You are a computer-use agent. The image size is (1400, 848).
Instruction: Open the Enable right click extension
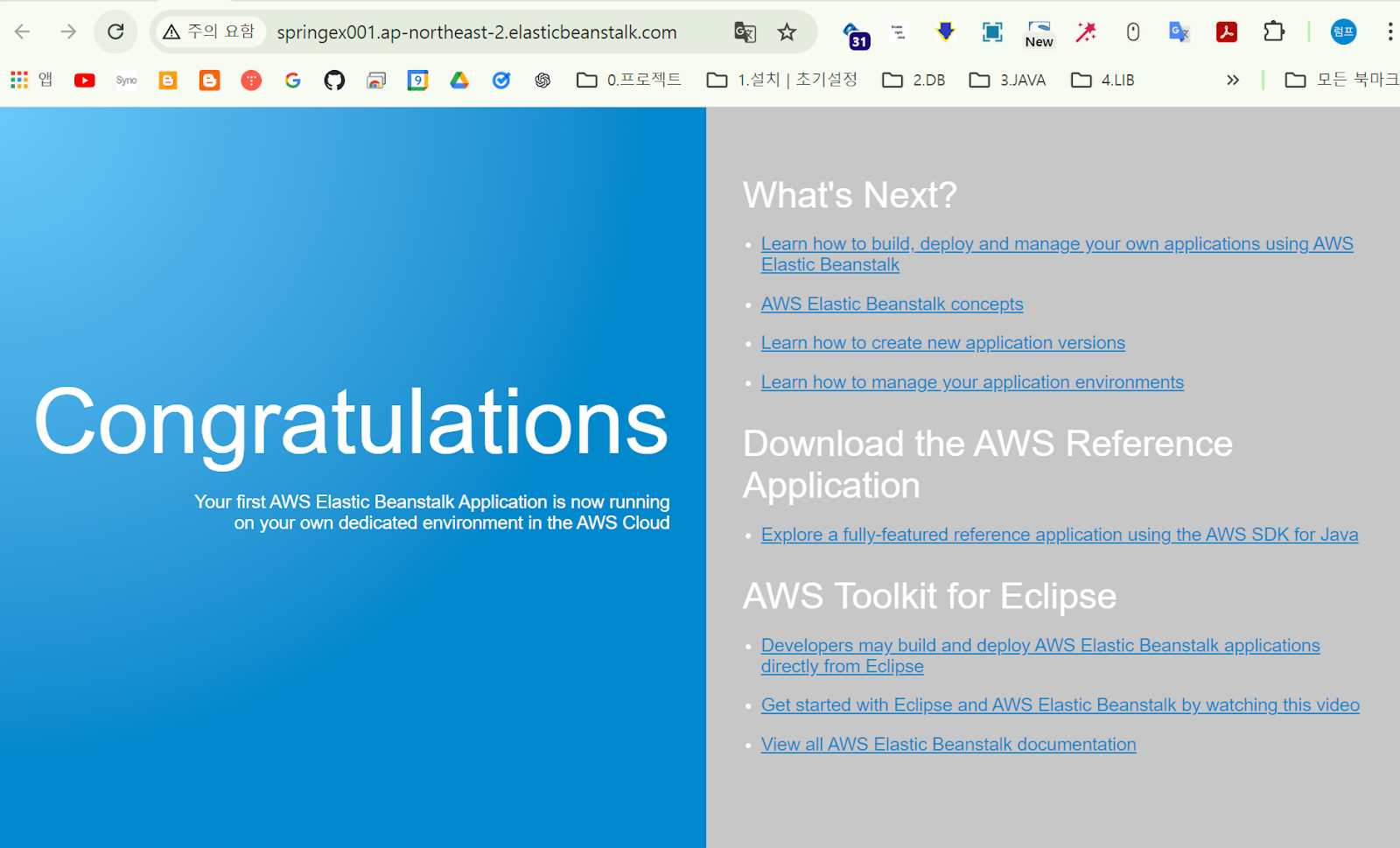(899, 32)
